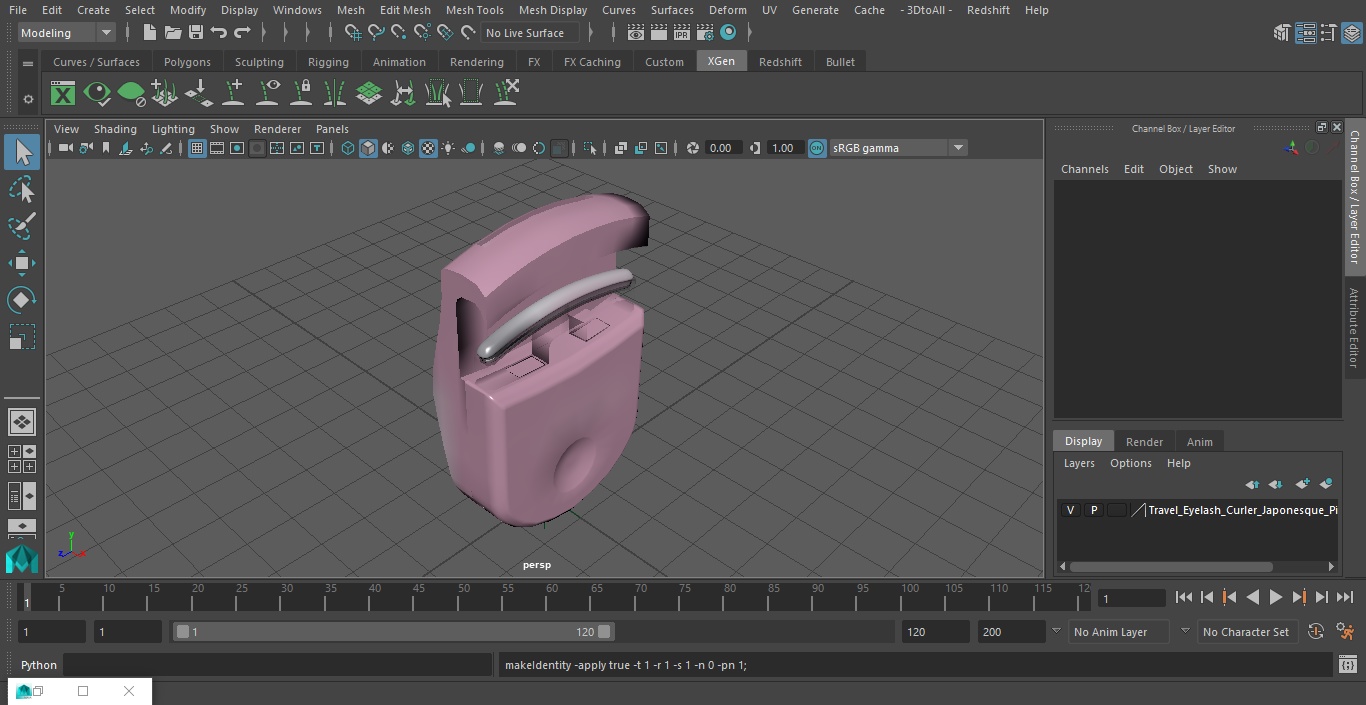Play the animation forwards
Screen dimensions: 1366x705
[x=1276, y=597]
